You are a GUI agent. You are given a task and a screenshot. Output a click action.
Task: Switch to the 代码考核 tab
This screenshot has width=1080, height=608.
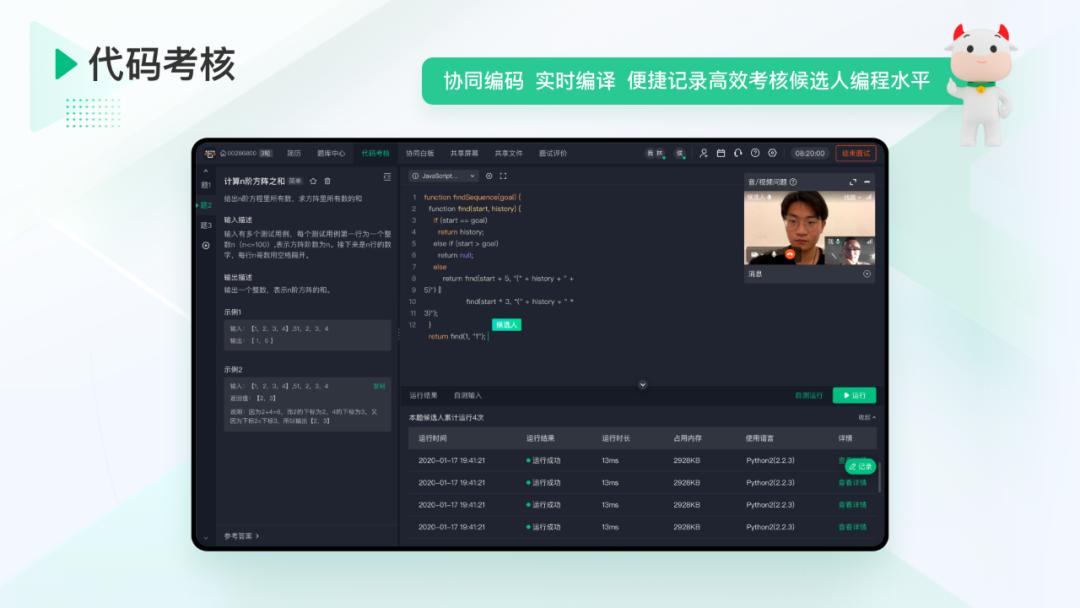click(x=375, y=153)
